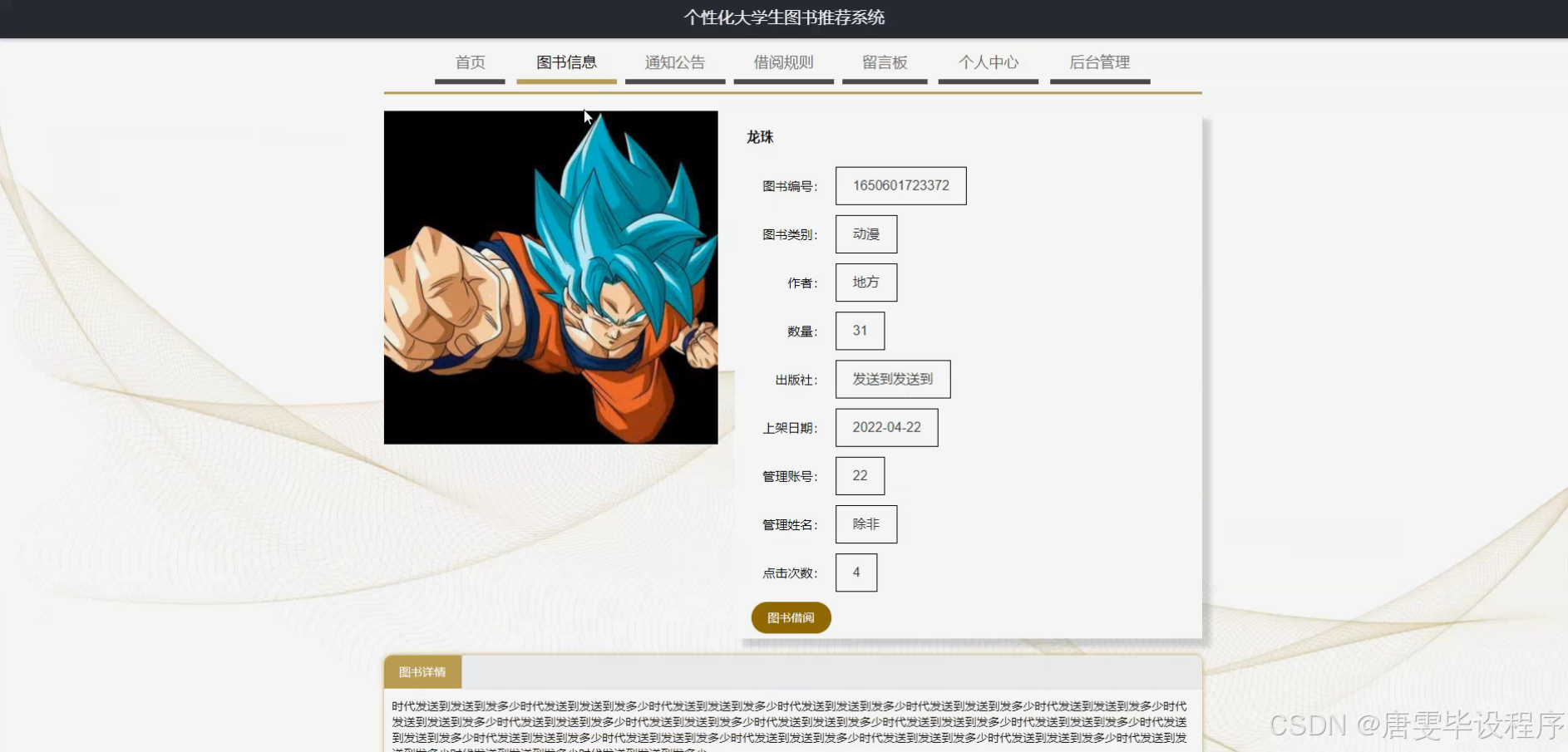Click the 管理账号 label
This screenshot has height=752, width=1568.
point(790,476)
